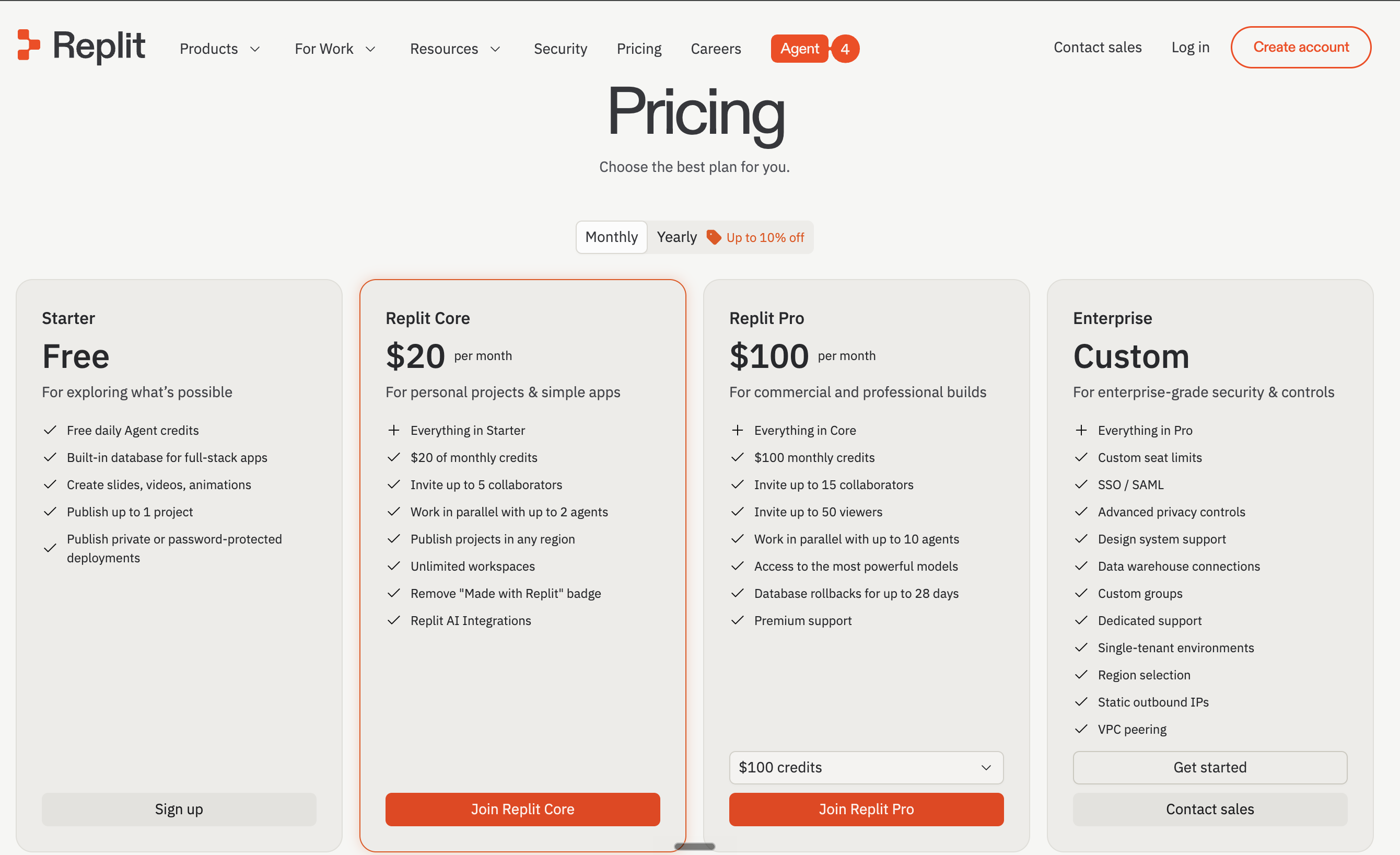This screenshot has height=855, width=1400.
Task: Open the Security page
Action: click(560, 49)
